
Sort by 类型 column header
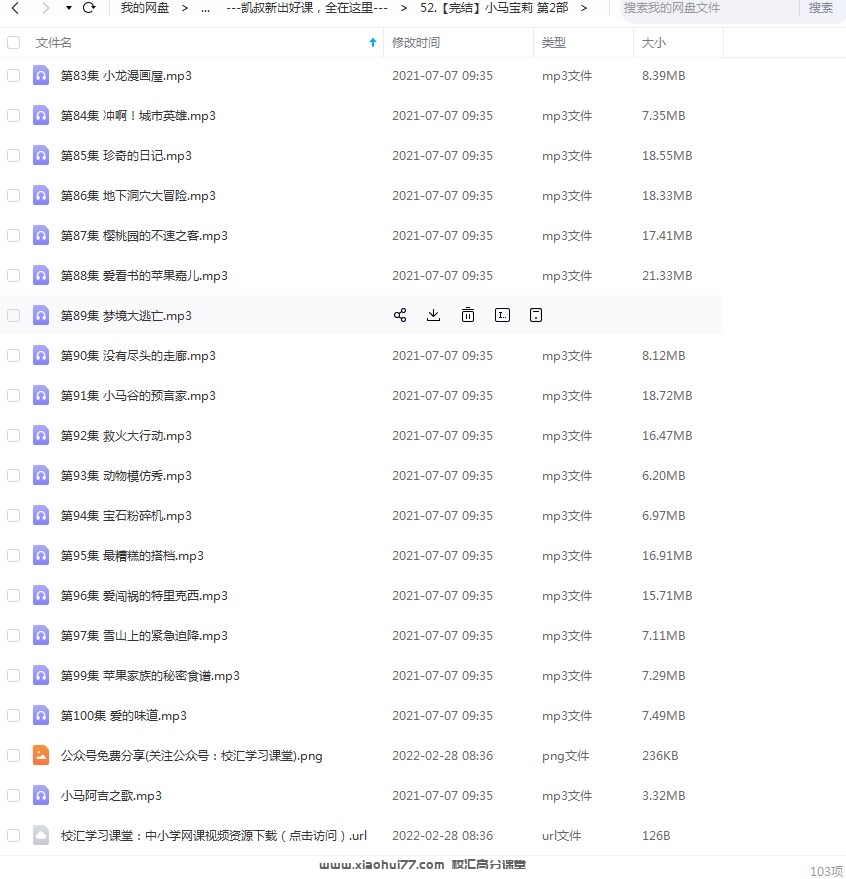pyautogui.click(x=553, y=43)
